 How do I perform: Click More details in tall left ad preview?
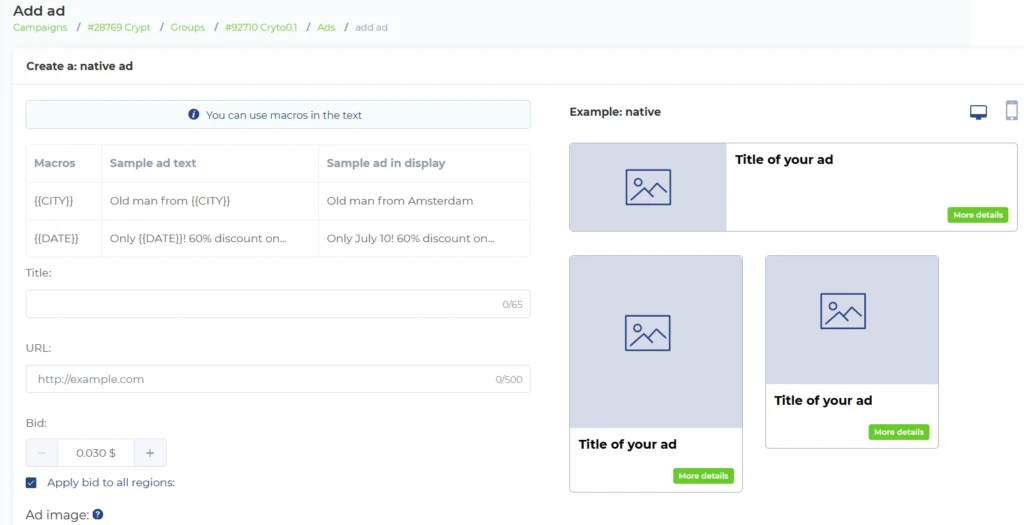pos(703,476)
